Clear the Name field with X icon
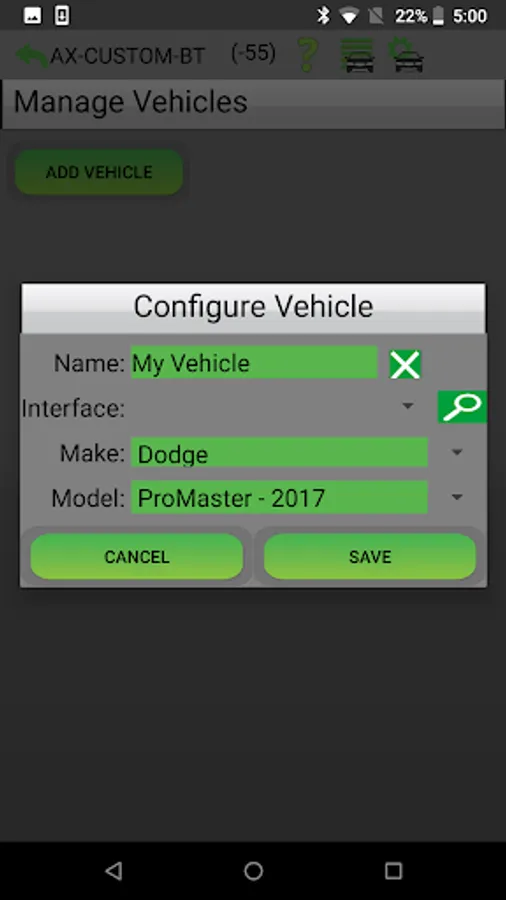 tap(405, 364)
